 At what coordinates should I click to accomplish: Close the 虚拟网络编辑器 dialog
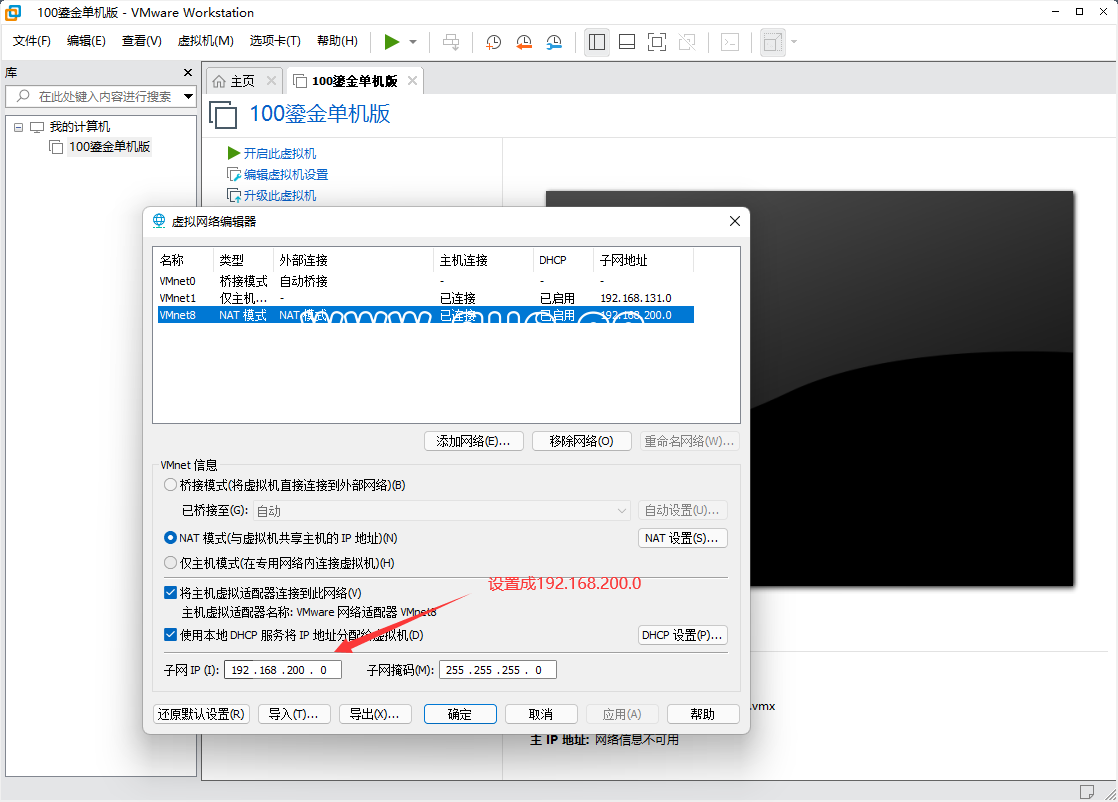click(x=735, y=221)
